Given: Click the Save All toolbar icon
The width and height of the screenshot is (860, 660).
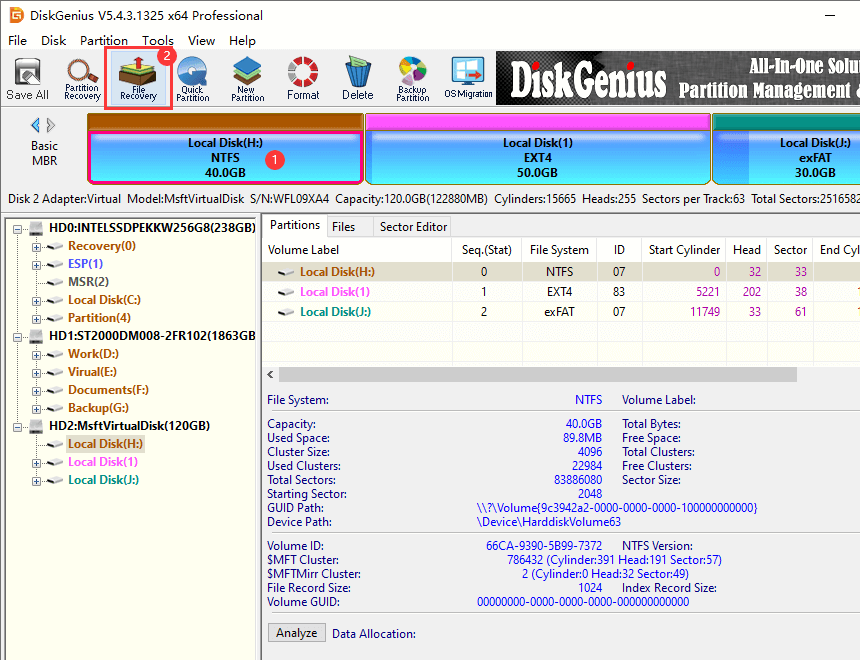Looking at the screenshot, I should pyautogui.click(x=27, y=78).
